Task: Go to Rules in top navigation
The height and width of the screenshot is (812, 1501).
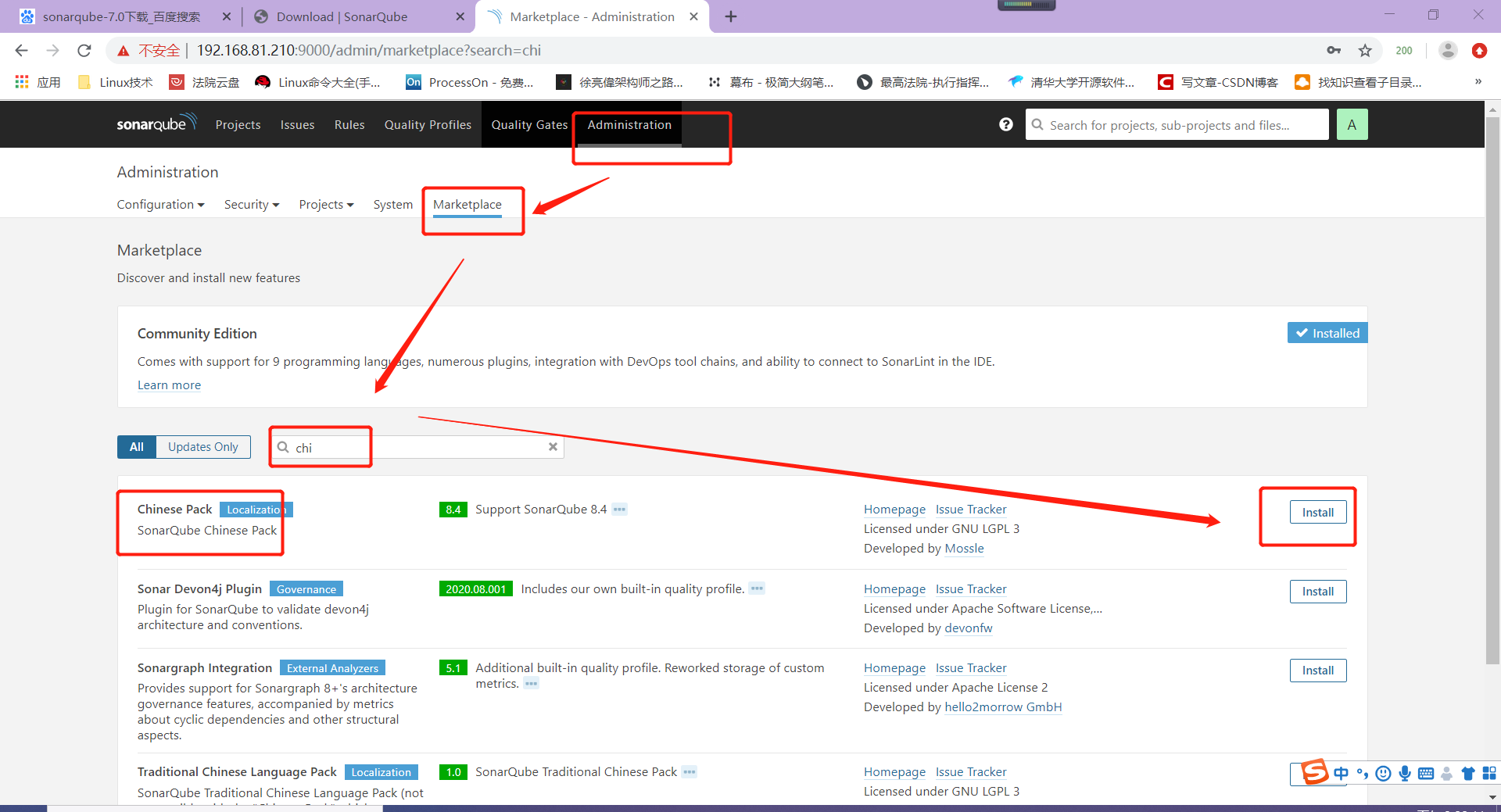Action: click(349, 125)
